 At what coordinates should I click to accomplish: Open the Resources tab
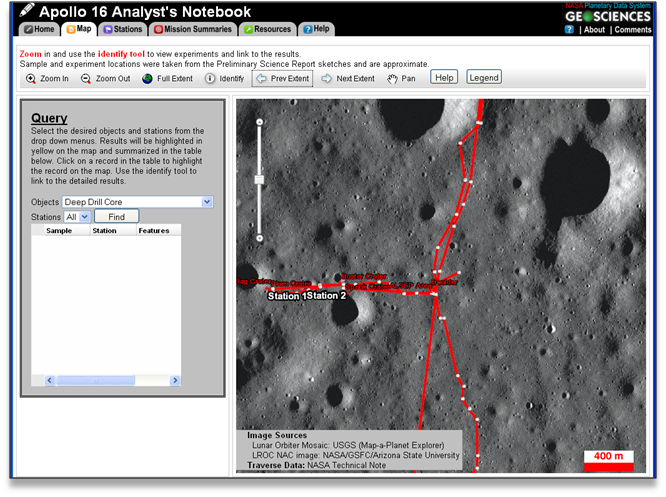(x=267, y=30)
